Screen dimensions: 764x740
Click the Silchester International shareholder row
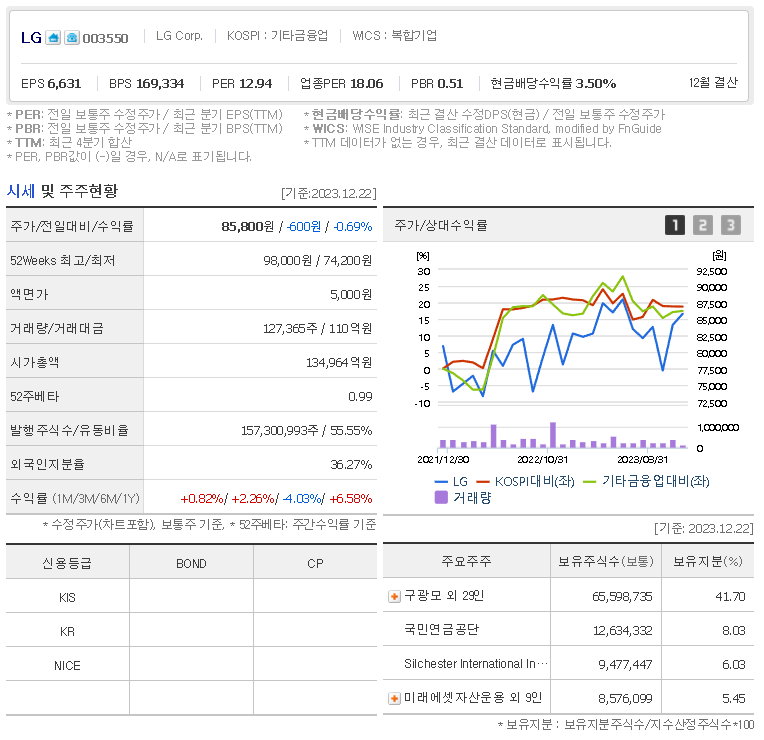[568, 664]
